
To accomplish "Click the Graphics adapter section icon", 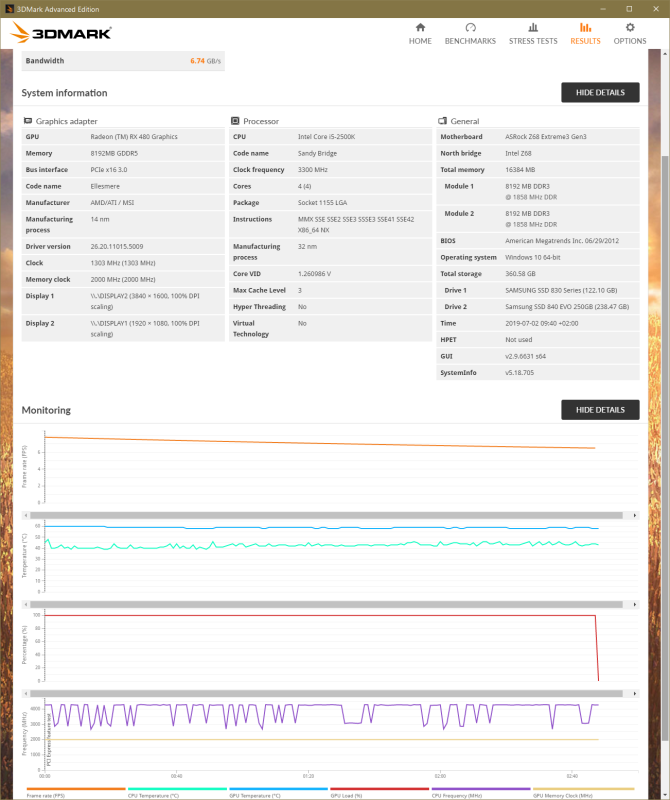I will tap(28, 121).
